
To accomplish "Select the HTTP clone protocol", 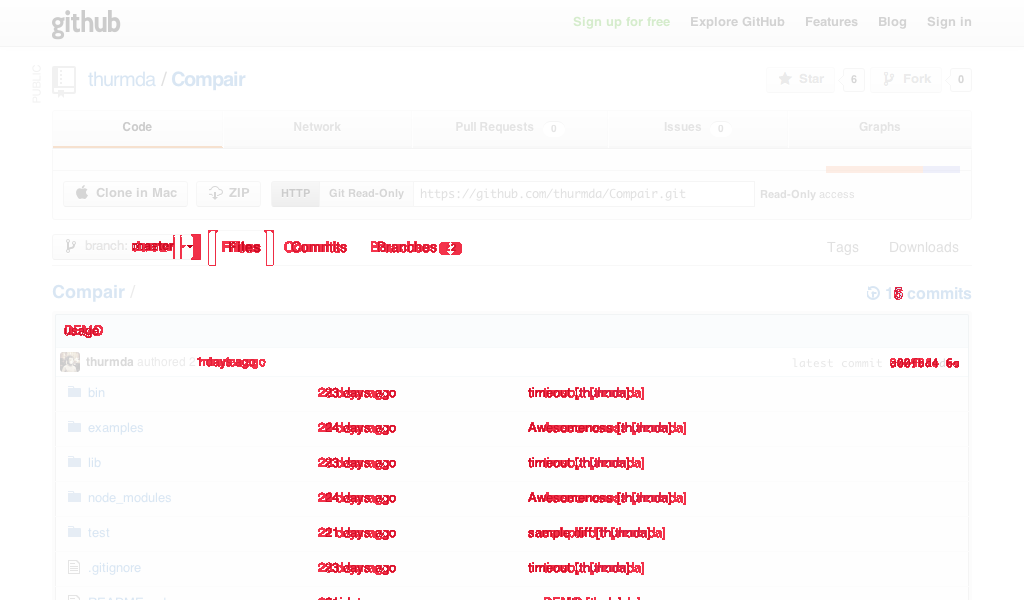I will coord(295,194).
